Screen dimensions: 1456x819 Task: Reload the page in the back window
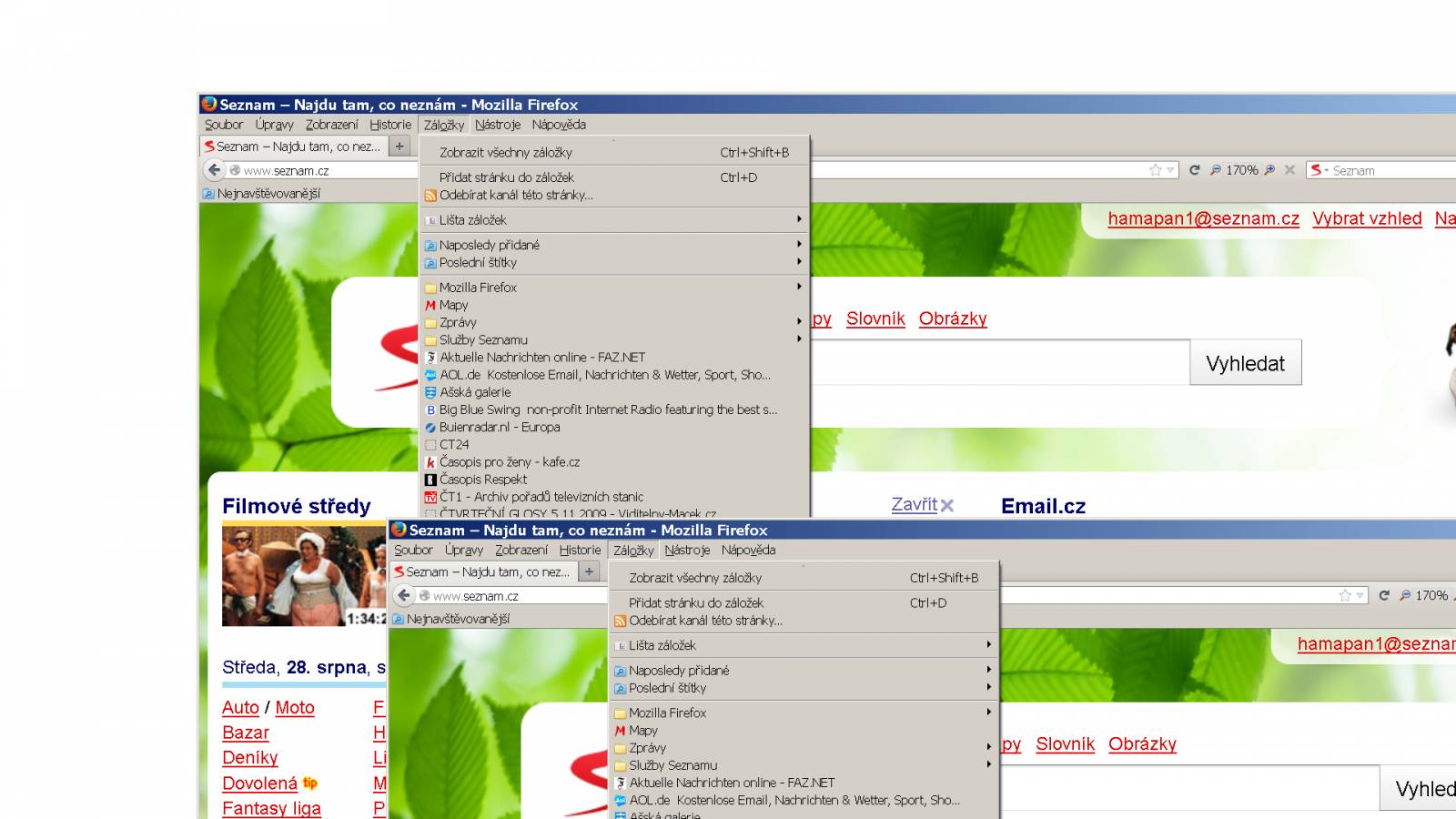(1194, 170)
